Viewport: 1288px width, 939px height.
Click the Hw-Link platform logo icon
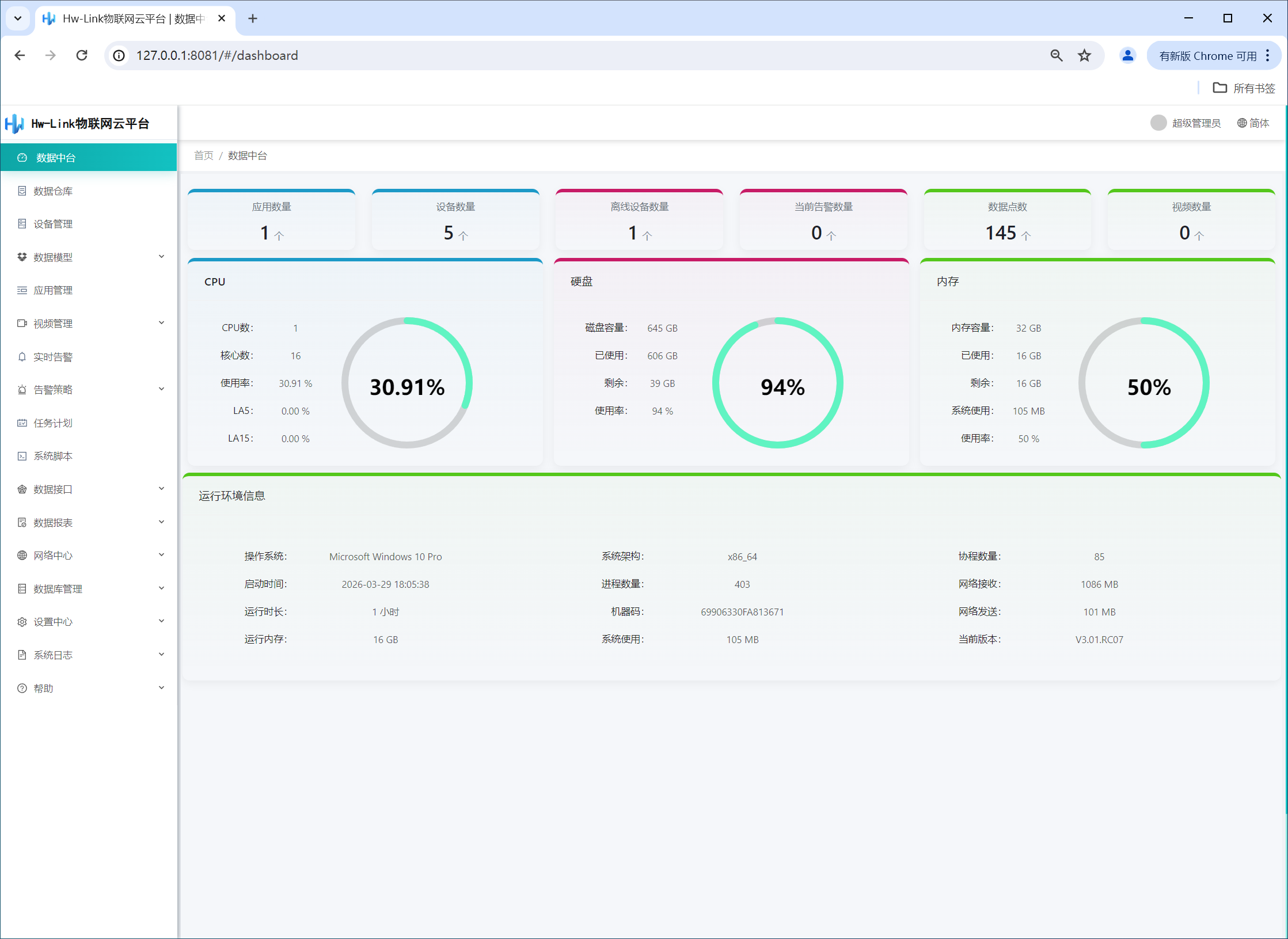pyautogui.click(x=14, y=124)
